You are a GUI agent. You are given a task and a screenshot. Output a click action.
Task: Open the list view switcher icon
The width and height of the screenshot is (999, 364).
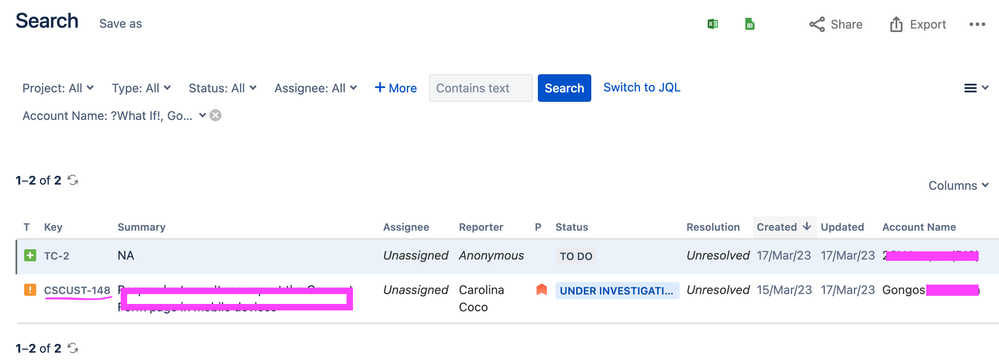click(x=976, y=88)
